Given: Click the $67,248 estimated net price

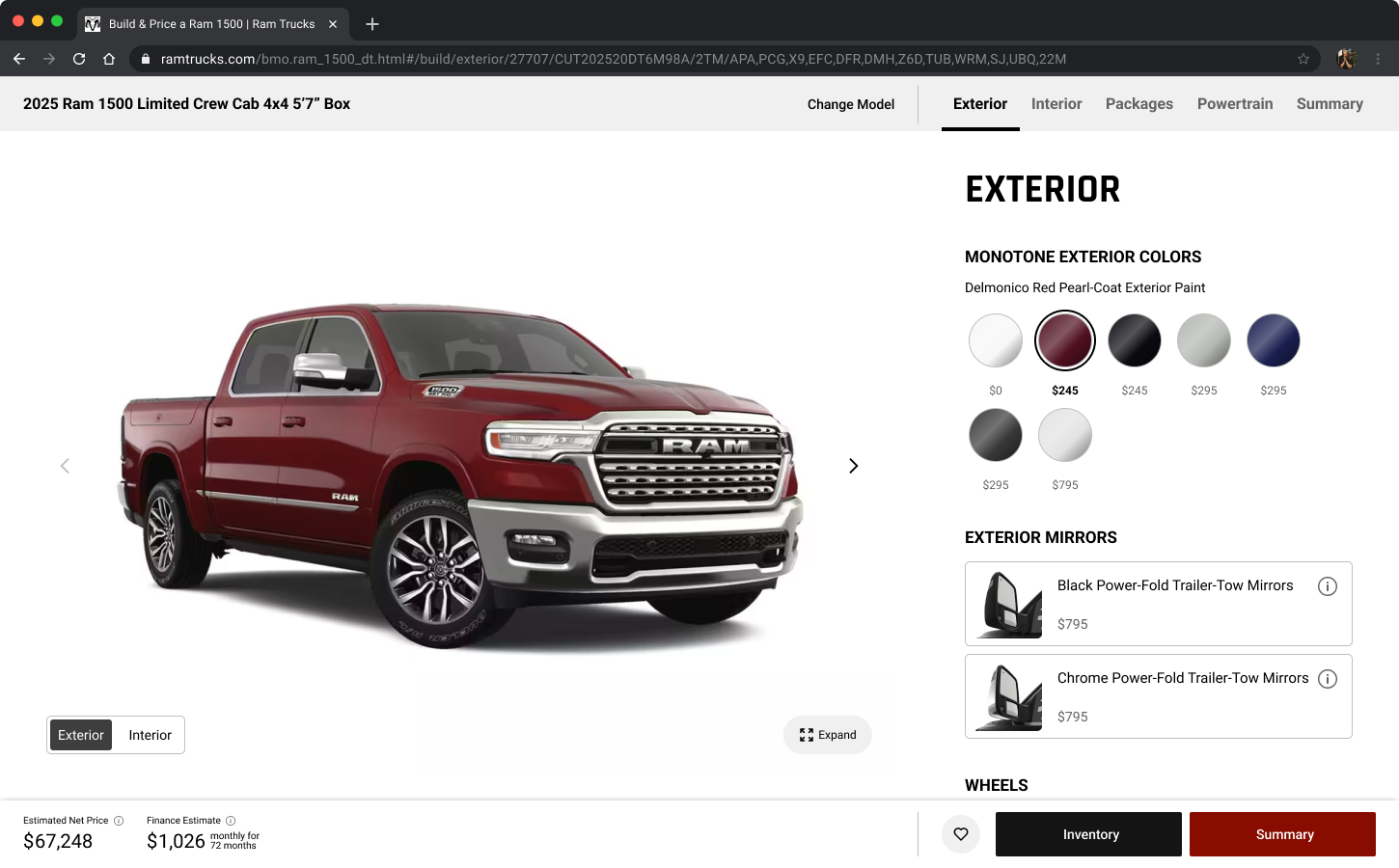Looking at the screenshot, I should [58, 841].
